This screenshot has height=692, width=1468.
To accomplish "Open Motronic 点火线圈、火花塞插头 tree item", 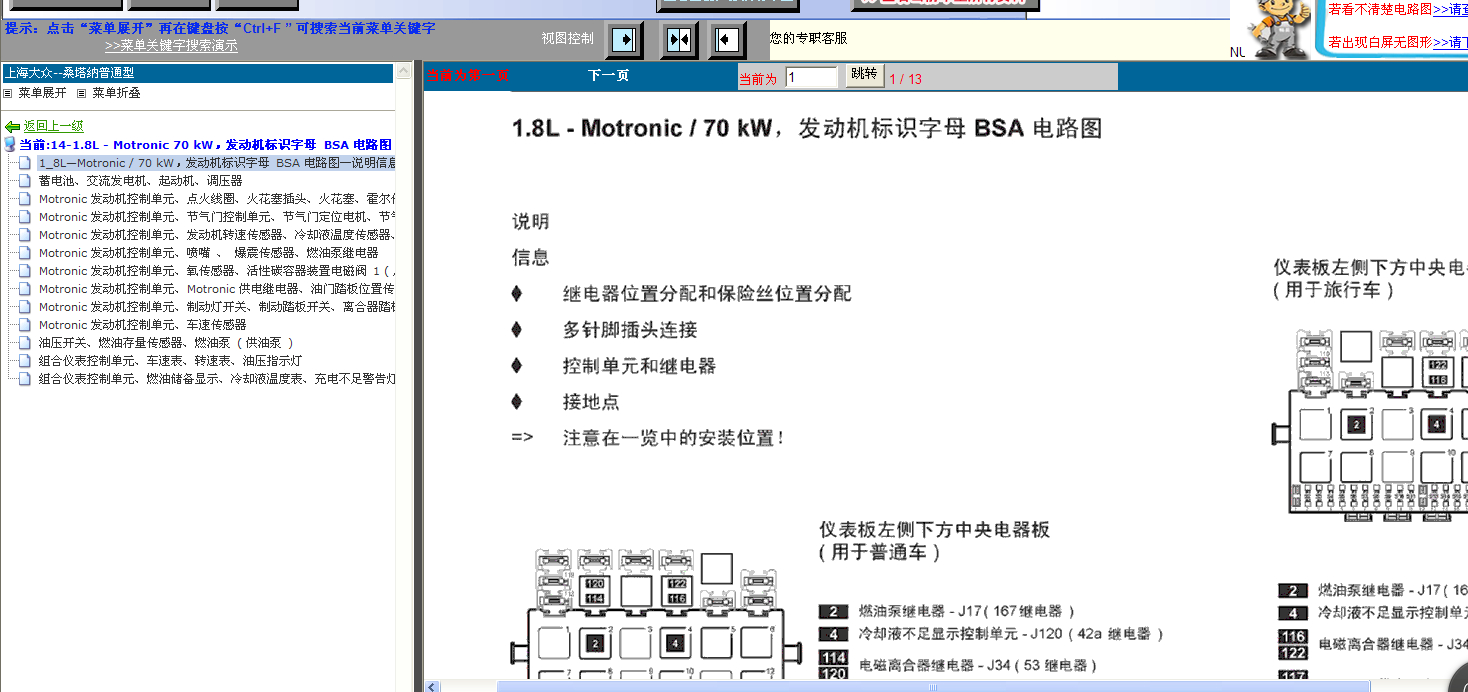I will (x=217, y=199).
